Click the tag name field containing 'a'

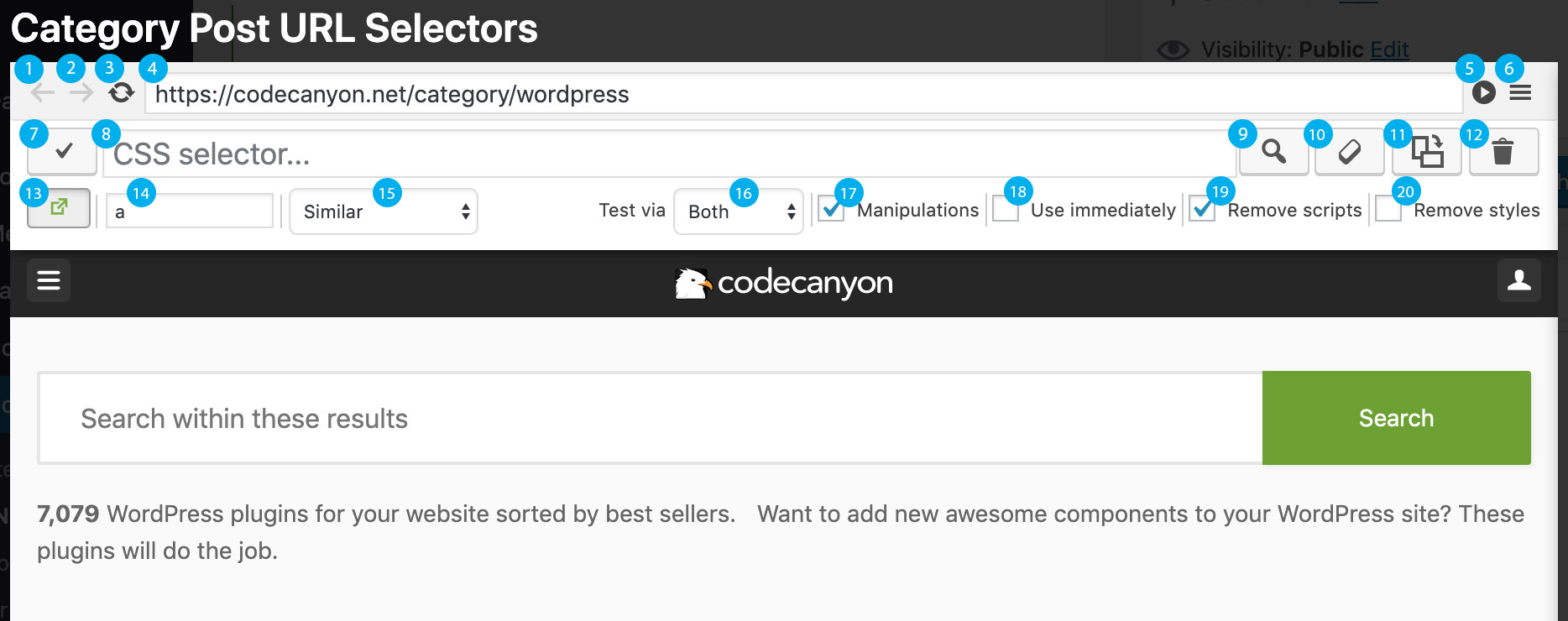[x=190, y=211]
